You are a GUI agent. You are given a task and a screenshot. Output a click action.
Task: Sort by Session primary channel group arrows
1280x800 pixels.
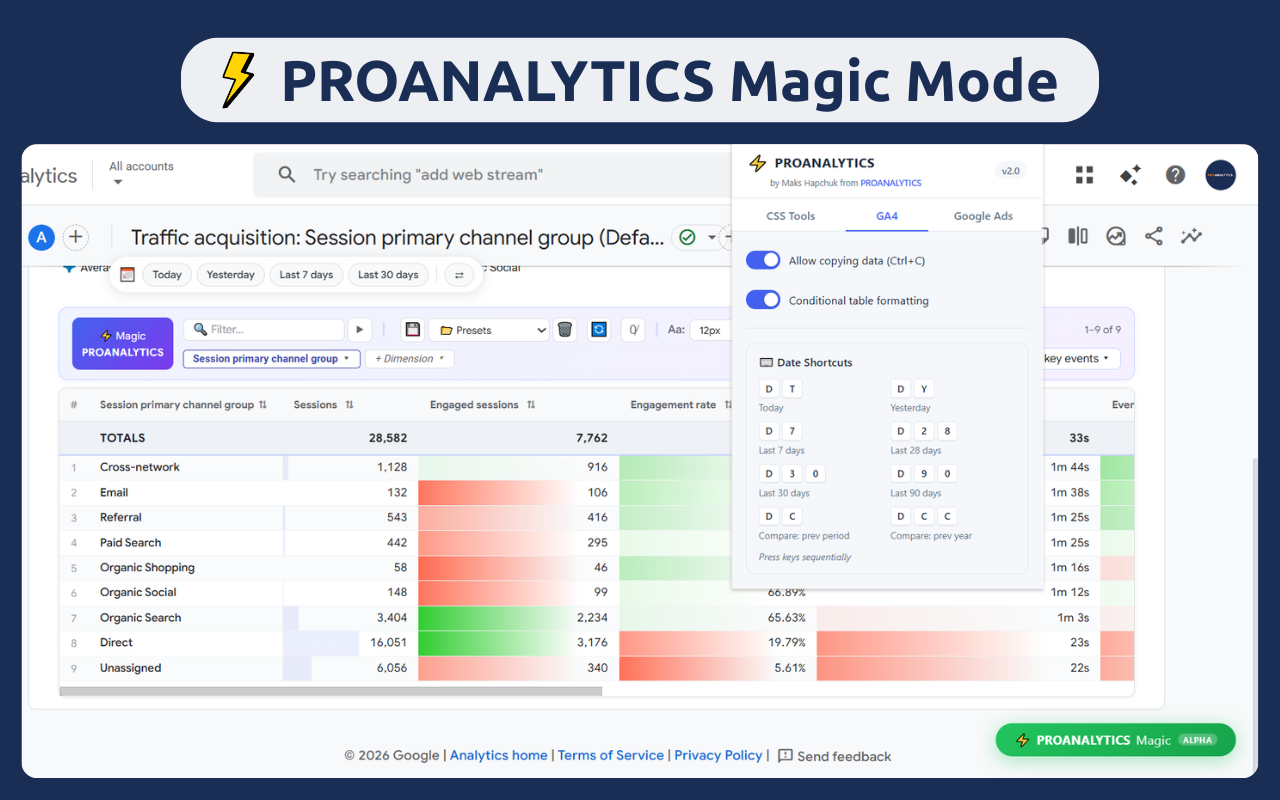[x=263, y=405]
